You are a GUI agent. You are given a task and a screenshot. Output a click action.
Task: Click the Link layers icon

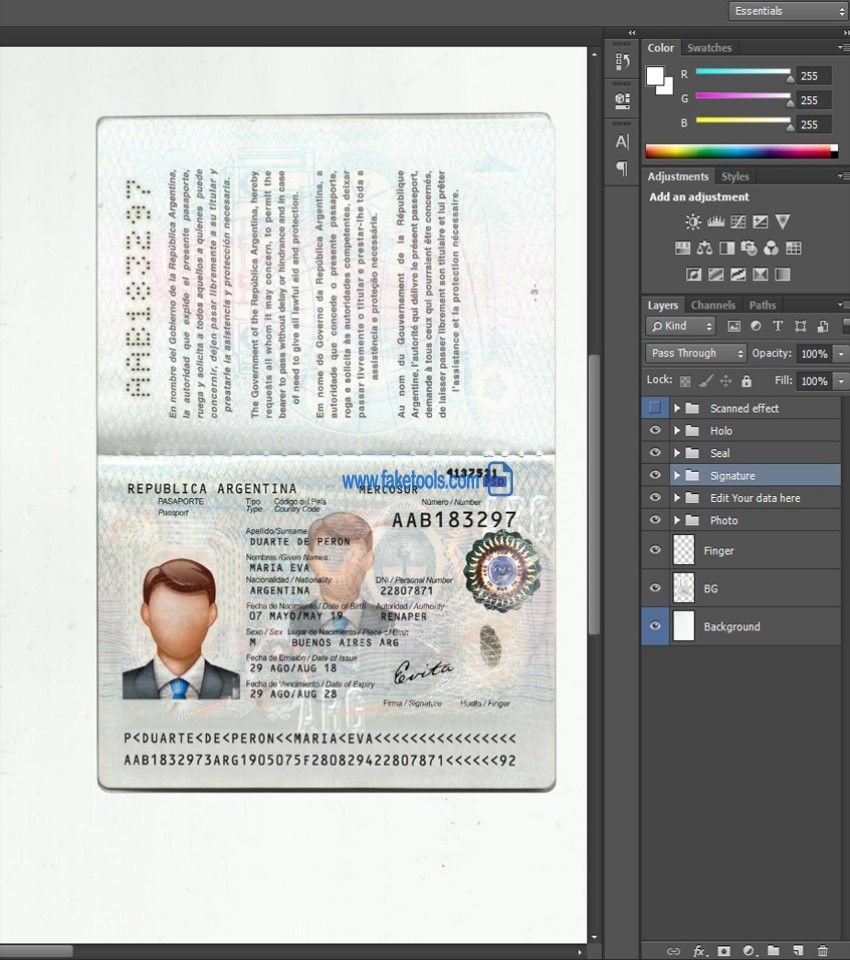point(674,951)
